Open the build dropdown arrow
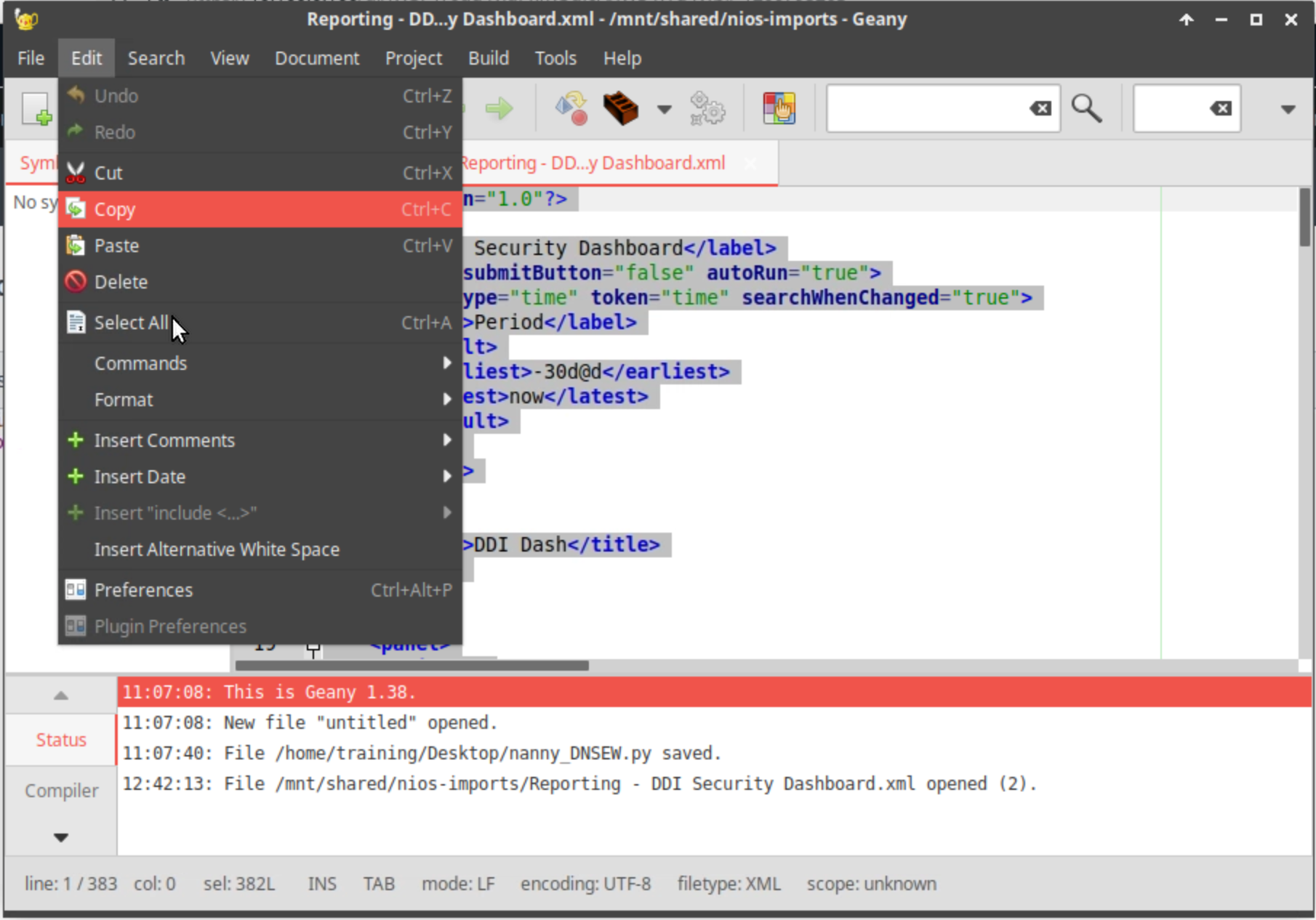This screenshot has width=1316, height=920. point(664,109)
